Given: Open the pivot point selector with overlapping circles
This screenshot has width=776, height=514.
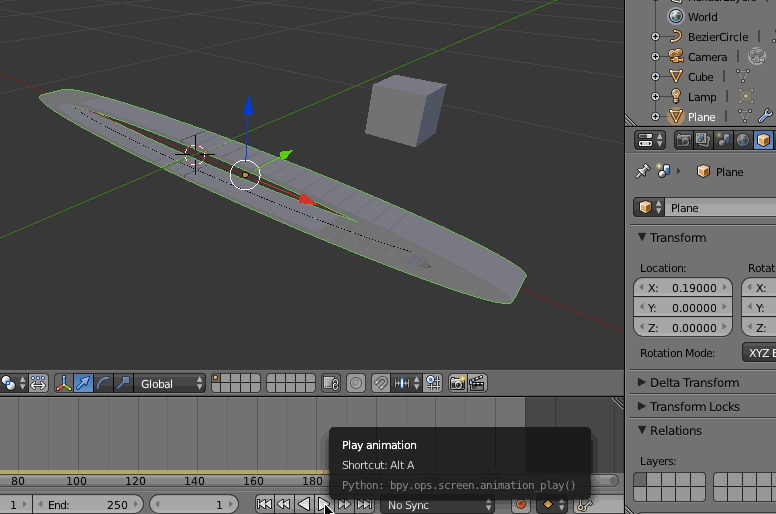Looking at the screenshot, I should pyautogui.click(x=13, y=383).
